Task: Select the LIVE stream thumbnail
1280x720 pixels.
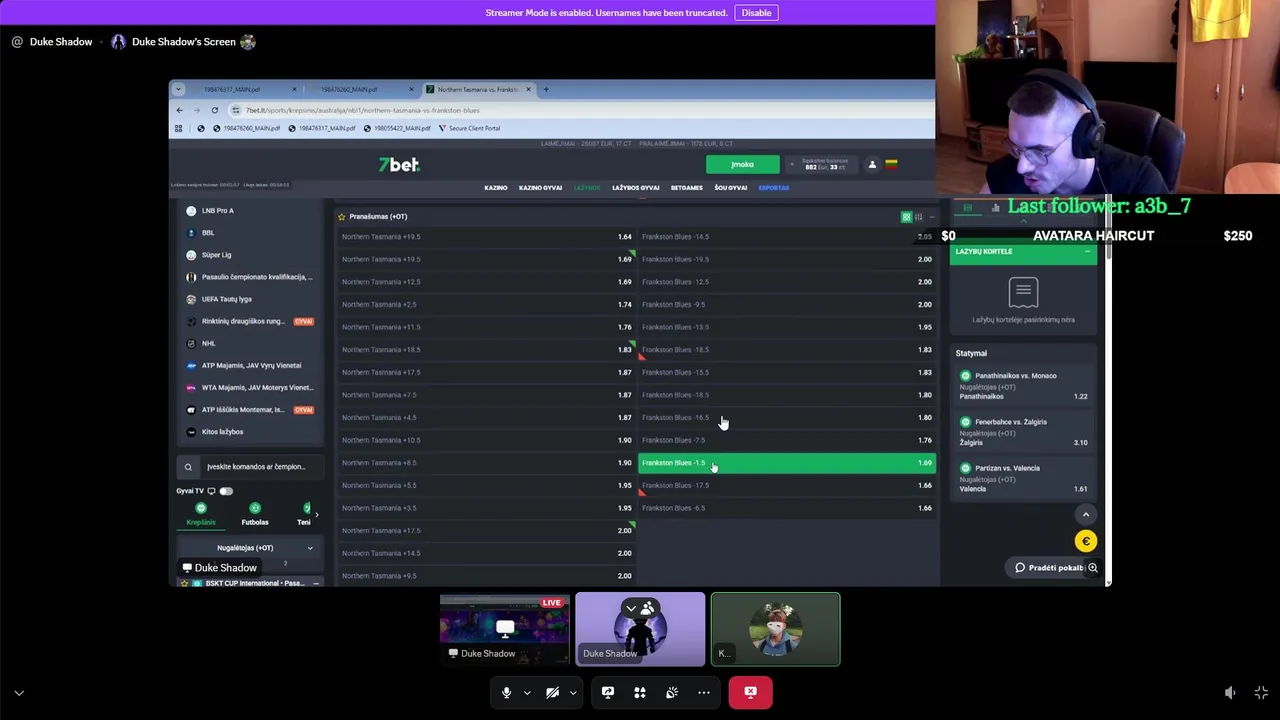Action: 505,629
